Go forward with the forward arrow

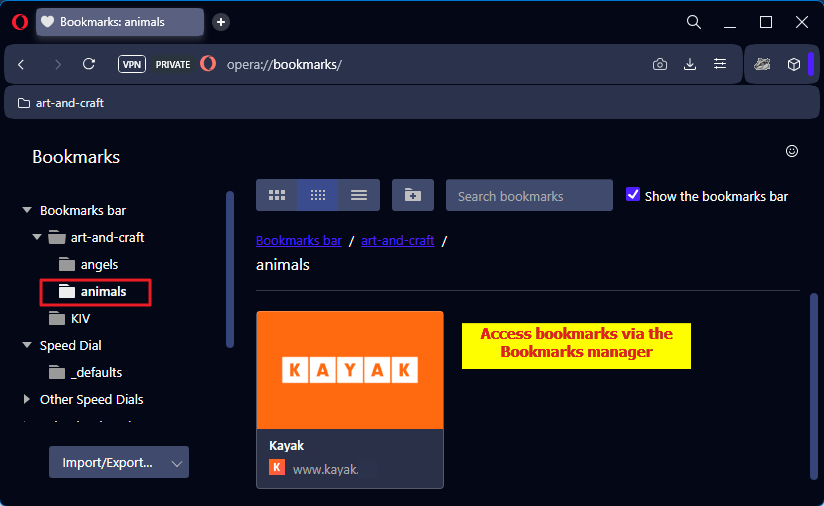(x=57, y=65)
